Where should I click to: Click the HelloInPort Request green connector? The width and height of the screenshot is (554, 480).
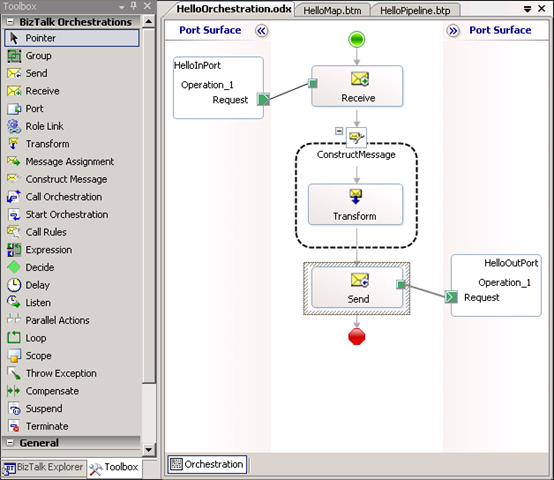(x=263, y=99)
